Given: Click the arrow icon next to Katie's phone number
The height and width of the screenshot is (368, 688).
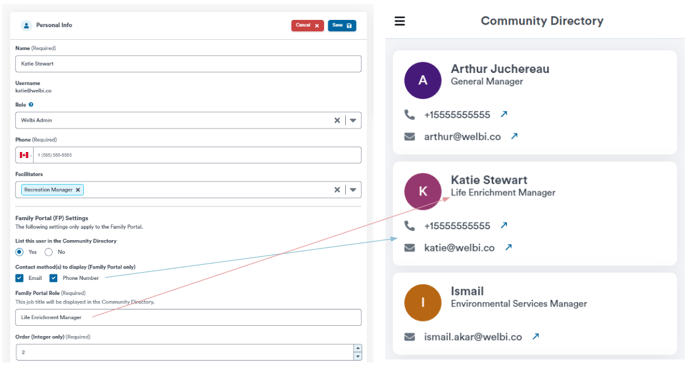Looking at the screenshot, I should (x=504, y=225).
